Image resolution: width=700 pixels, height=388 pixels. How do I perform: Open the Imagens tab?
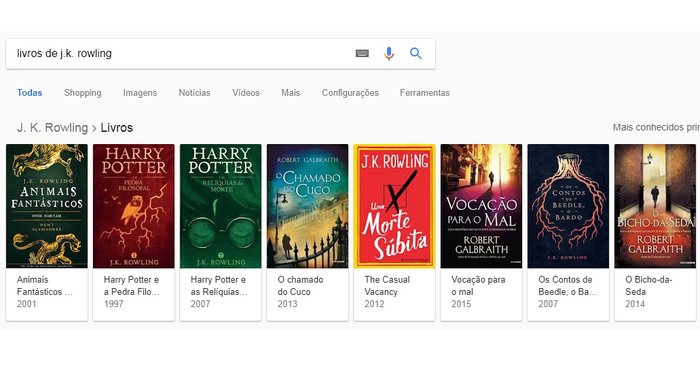[140, 93]
